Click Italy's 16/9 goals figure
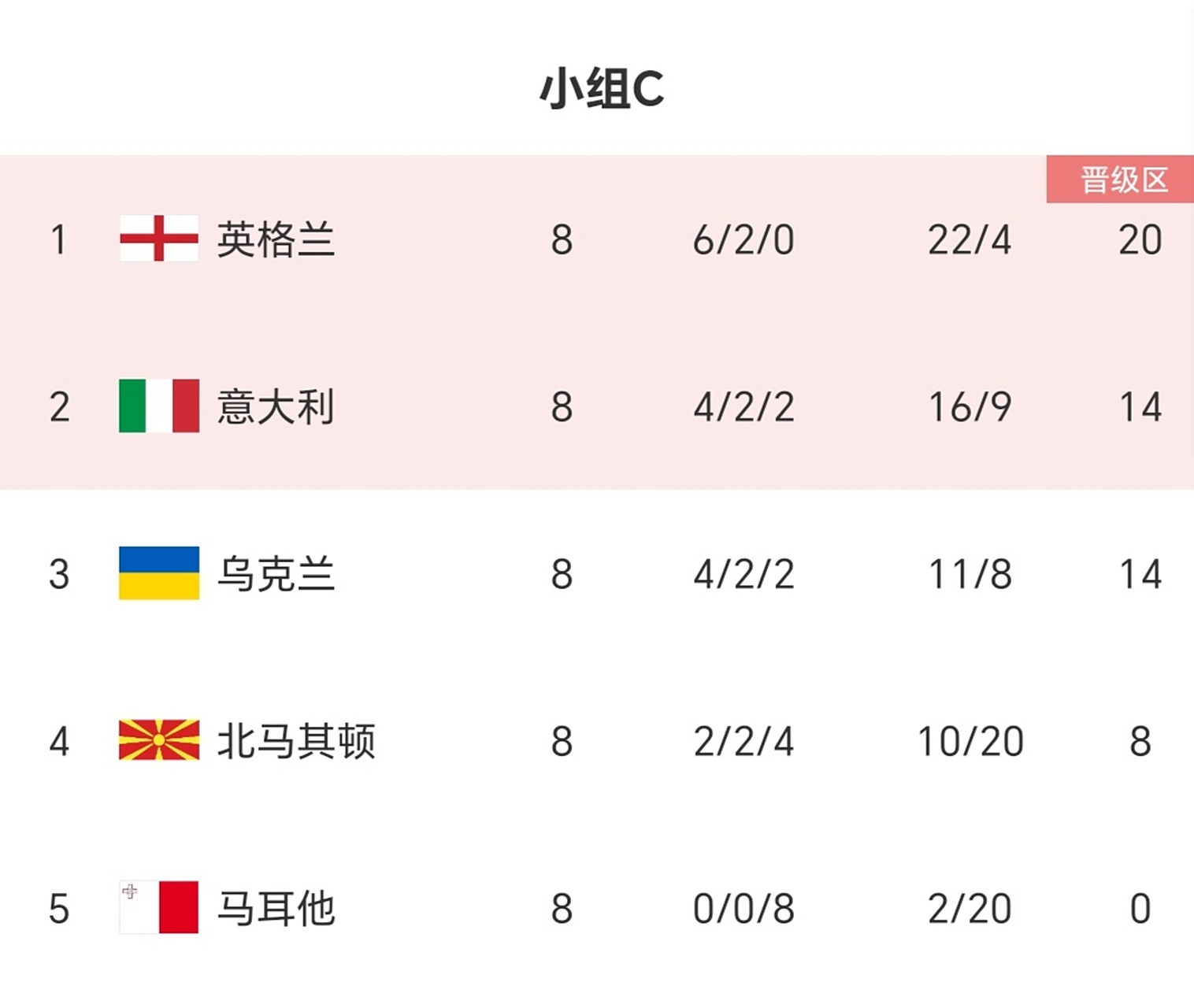1194x1008 pixels. coord(970,407)
